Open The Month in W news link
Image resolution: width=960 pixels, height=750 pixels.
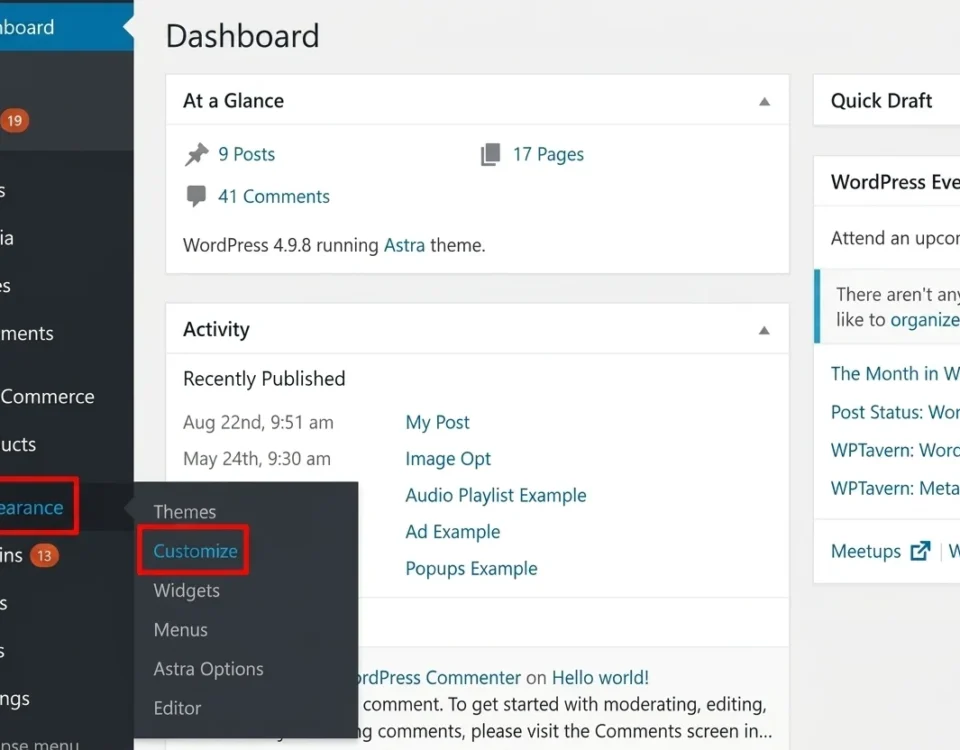[894, 373]
